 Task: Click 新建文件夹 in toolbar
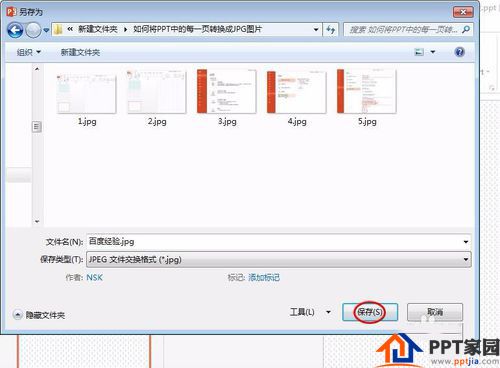coord(80,52)
